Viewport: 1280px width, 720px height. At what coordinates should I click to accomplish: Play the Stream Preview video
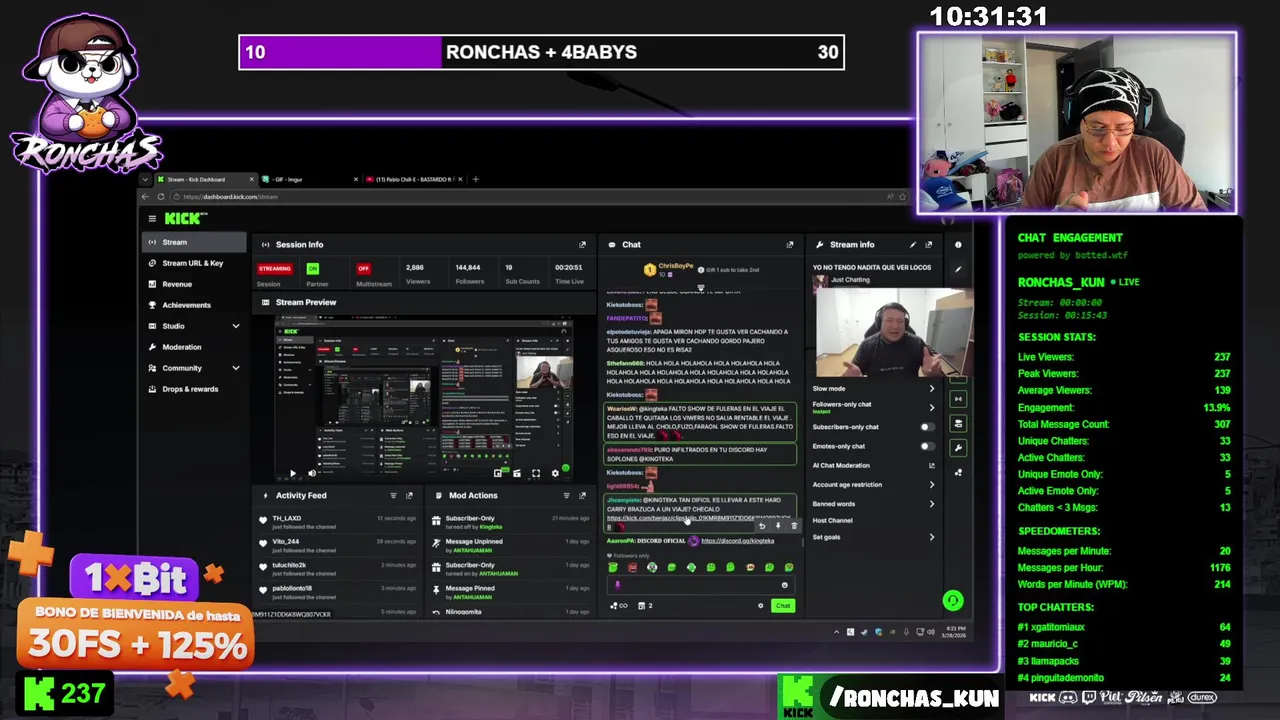pos(292,473)
